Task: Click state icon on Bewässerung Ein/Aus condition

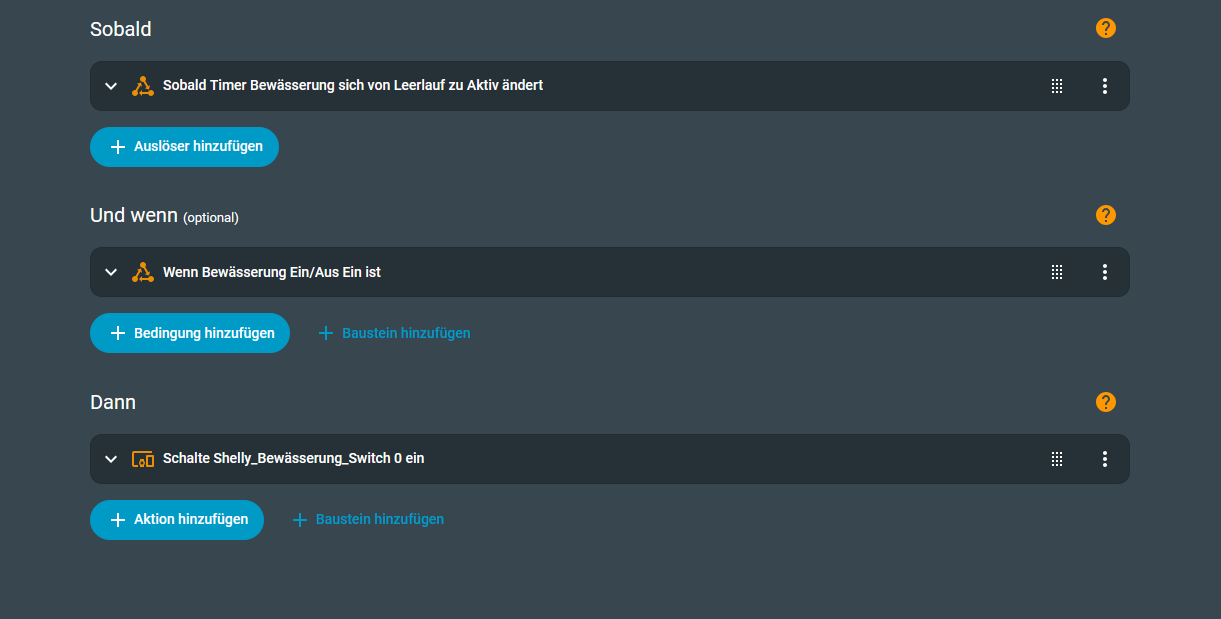Action: (143, 272)
